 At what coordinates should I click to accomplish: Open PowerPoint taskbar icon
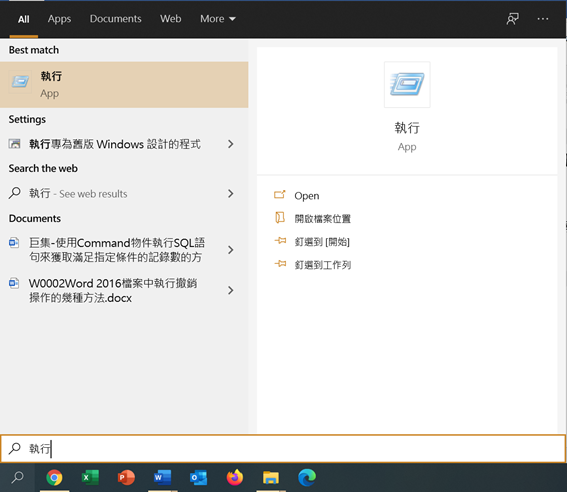tap(126, 478)
